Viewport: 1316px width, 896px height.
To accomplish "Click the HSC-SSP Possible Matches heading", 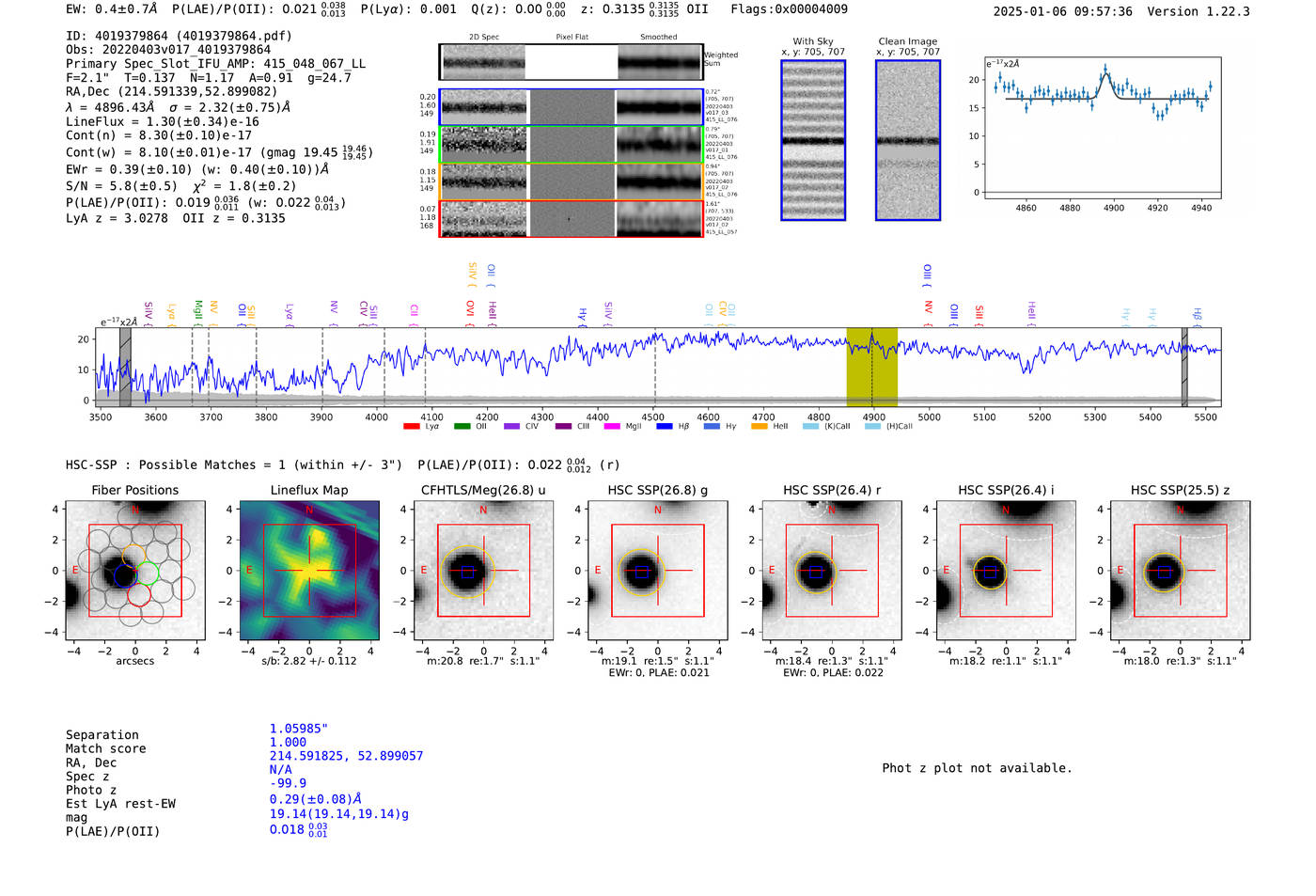I will (234, 464).
